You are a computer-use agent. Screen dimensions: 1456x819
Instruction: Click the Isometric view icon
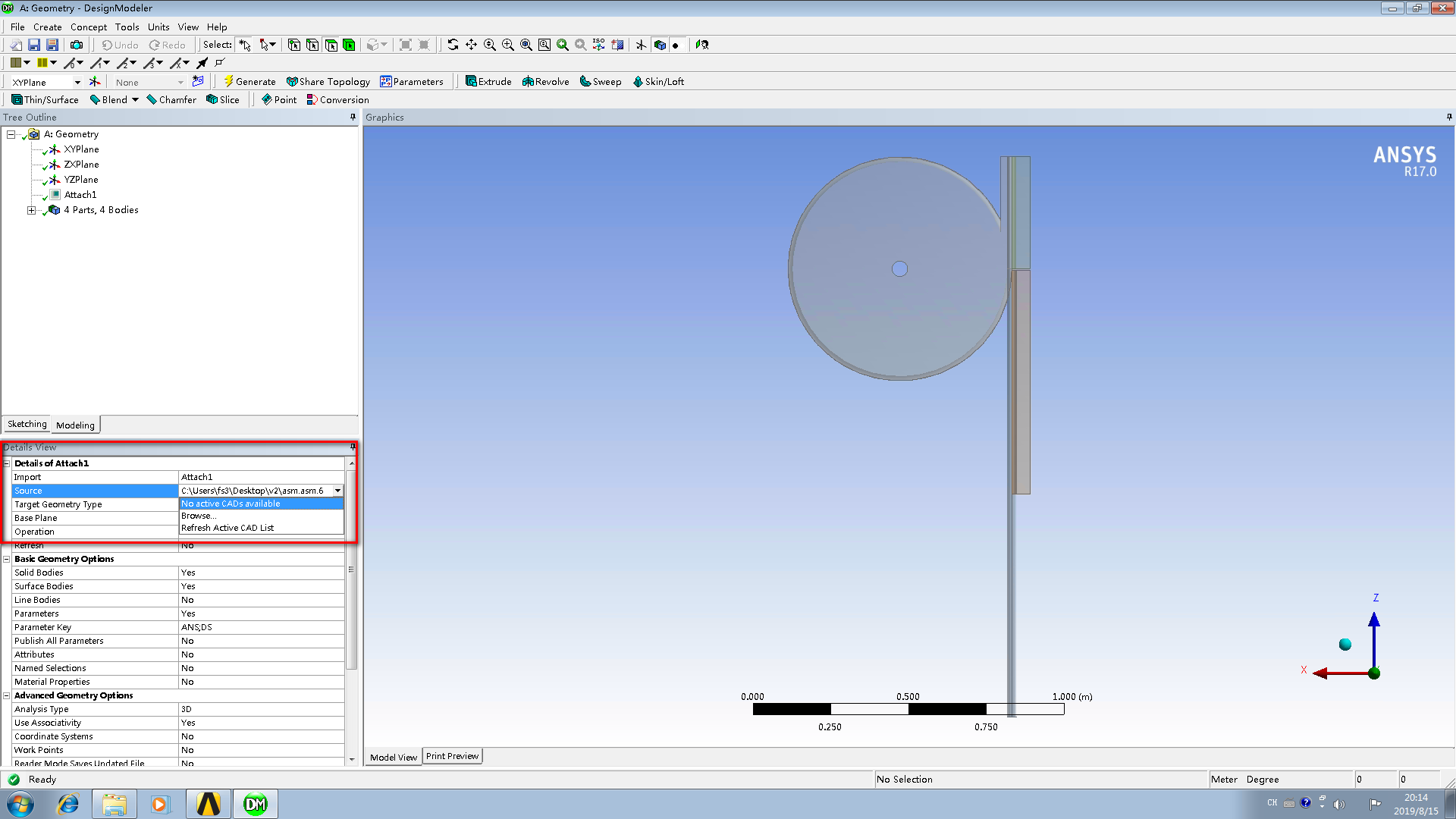(x=599, y=45)
